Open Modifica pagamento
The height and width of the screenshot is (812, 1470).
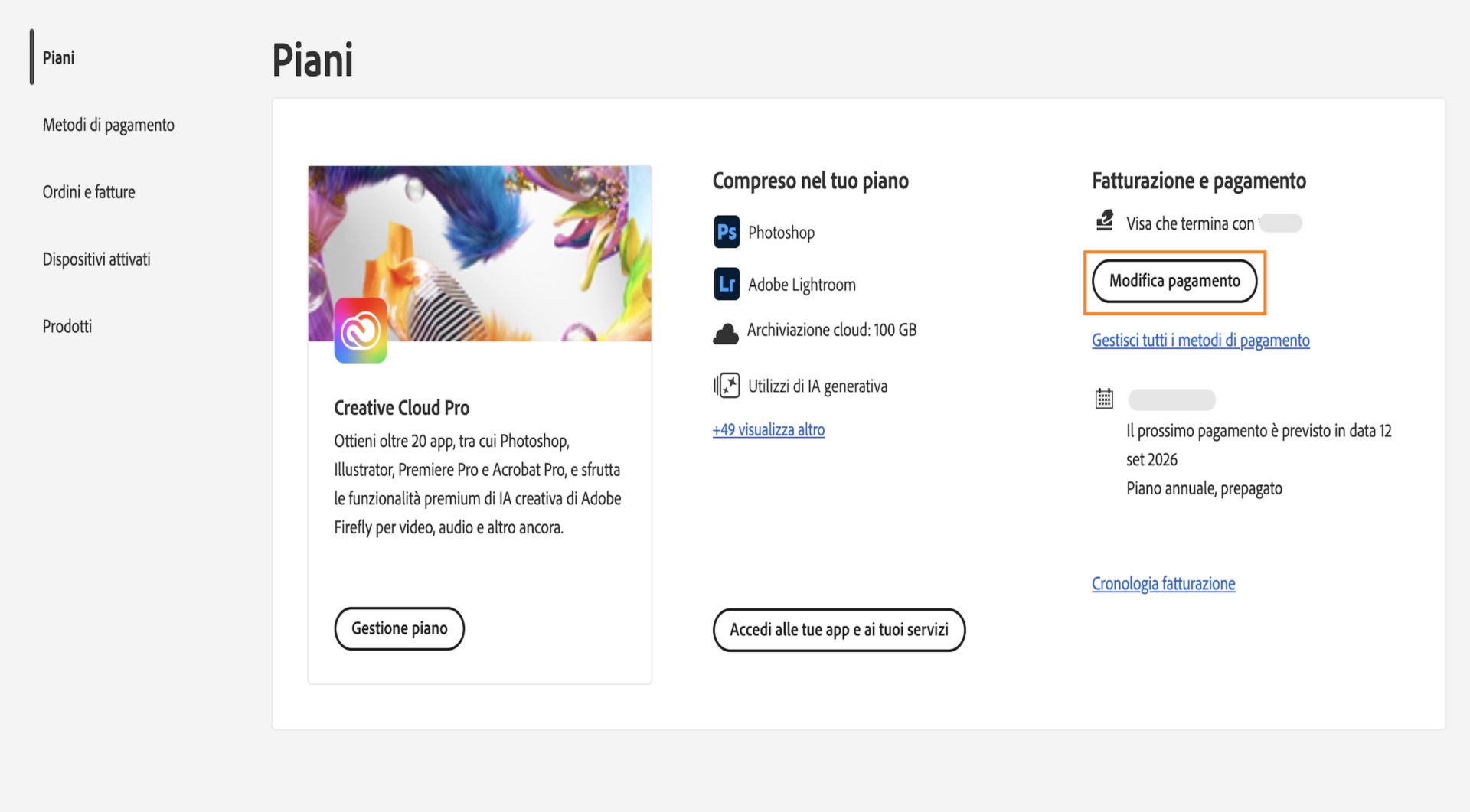pos(1174,281)
